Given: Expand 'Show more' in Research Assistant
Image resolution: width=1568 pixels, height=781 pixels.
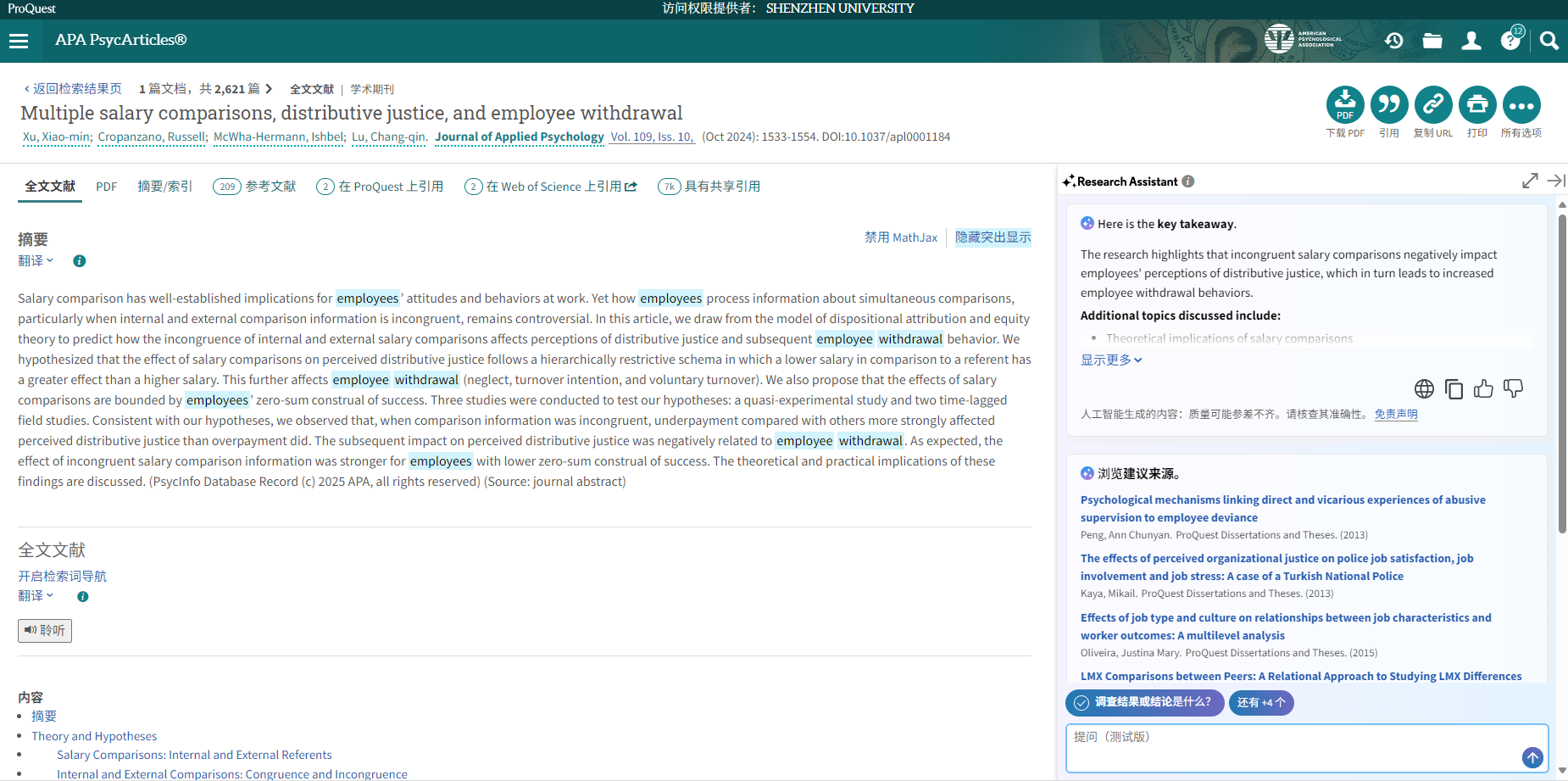Looking at the screenshot, I should [x=1111, y=360].
